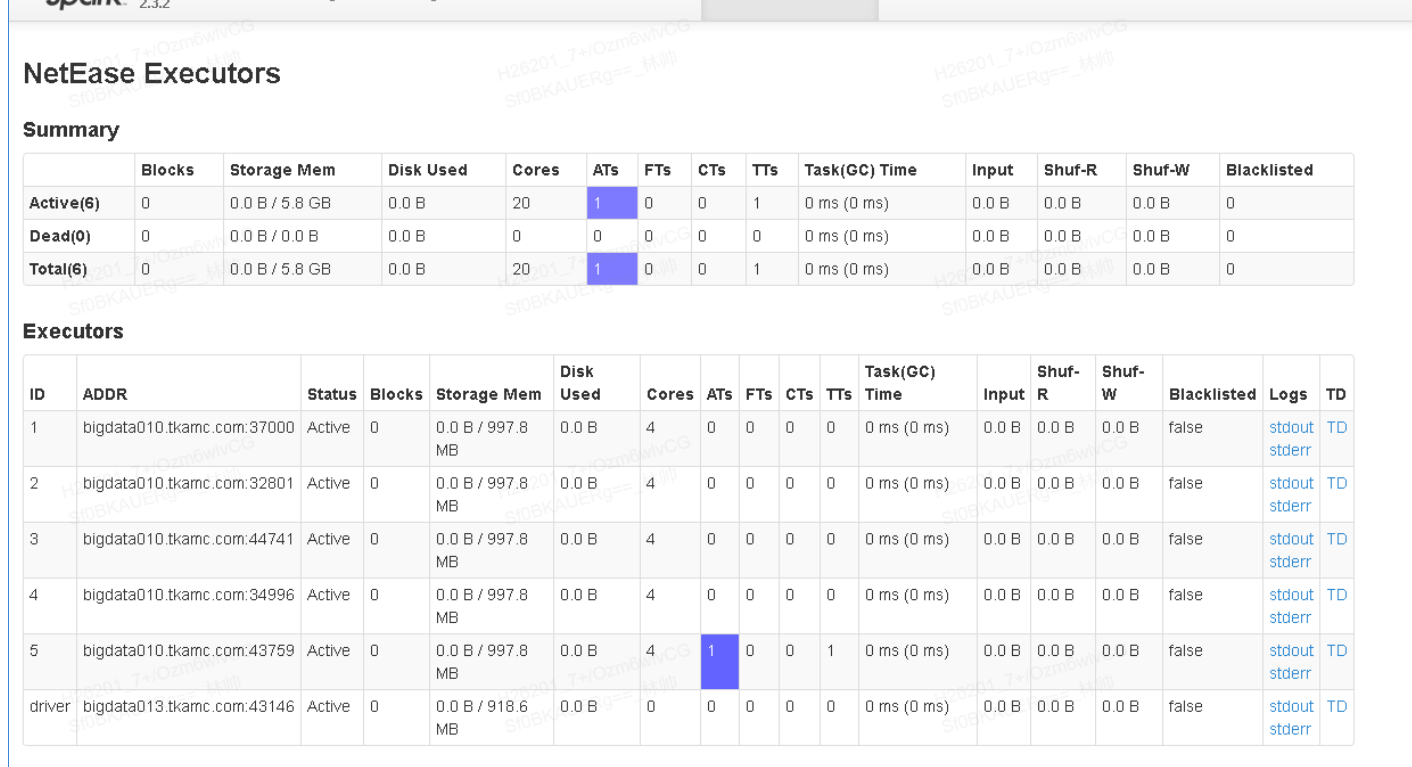This screenshot has width=1412, height=767.
Task: Sort executors by ID column header
Action: pyautogui.click(x=37, y=395)
